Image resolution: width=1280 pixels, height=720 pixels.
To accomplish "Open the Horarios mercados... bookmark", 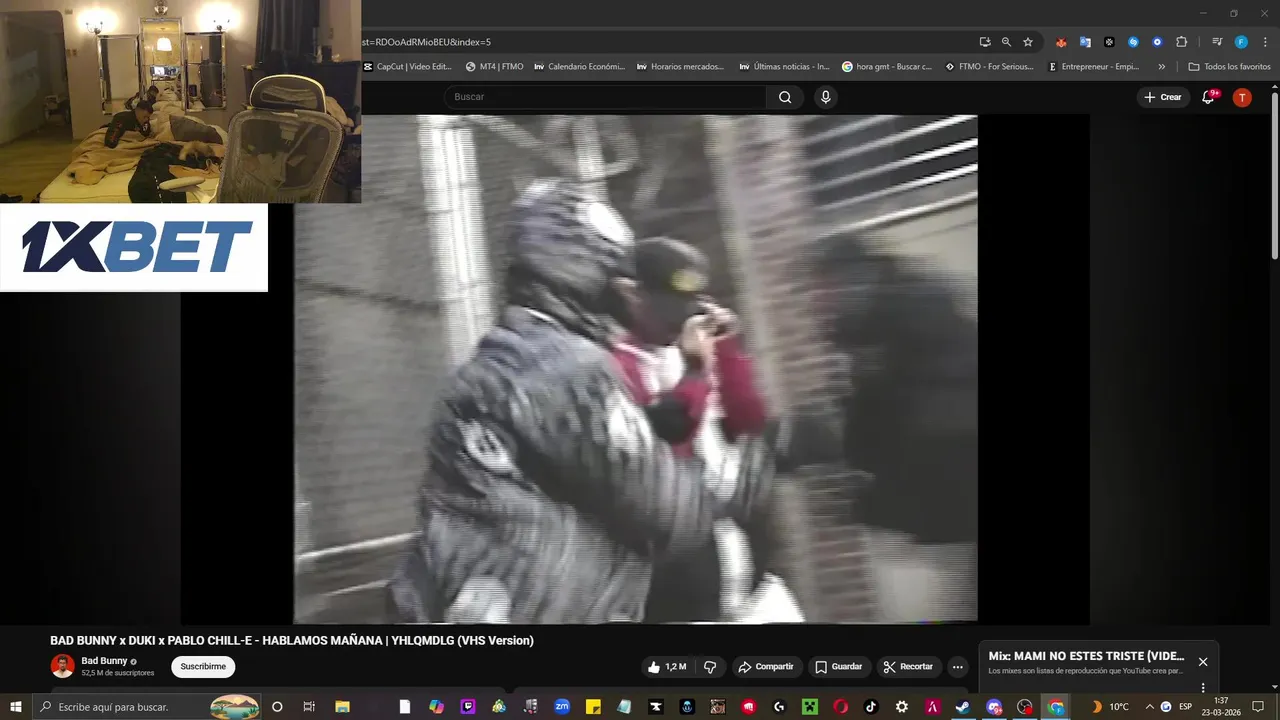I will [680, 67].
